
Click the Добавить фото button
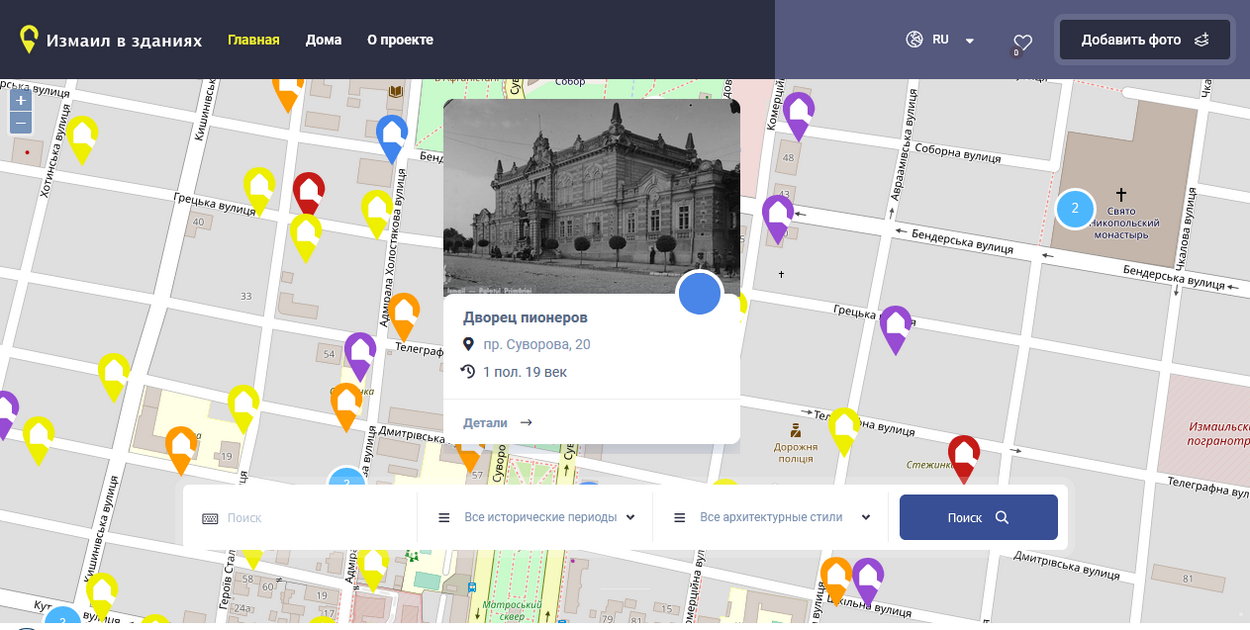pyautogui.click(x=1145, y=40)
